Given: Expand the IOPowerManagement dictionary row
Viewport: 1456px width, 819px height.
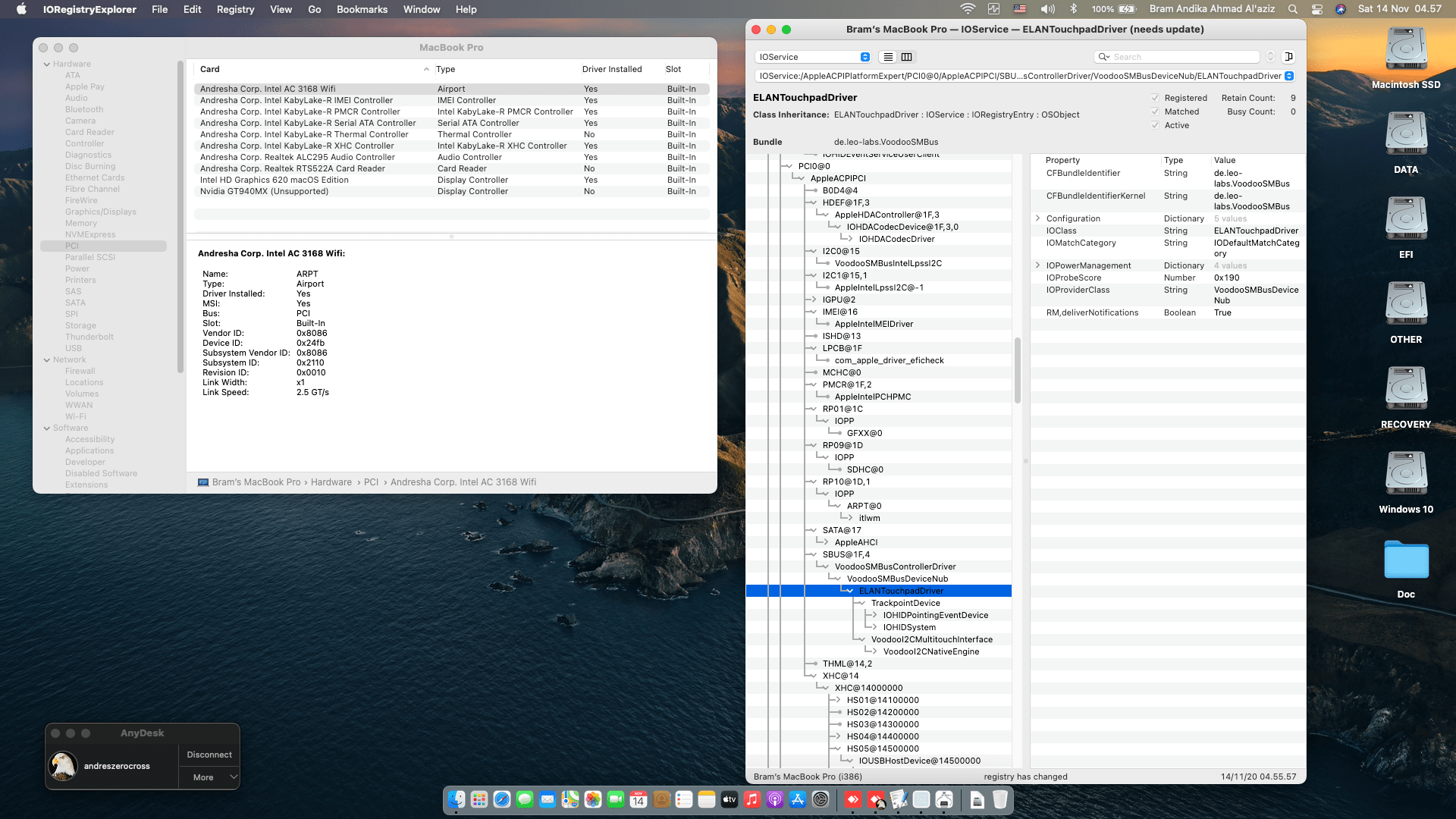Looking at the screenshot, I should (1037, 265).
